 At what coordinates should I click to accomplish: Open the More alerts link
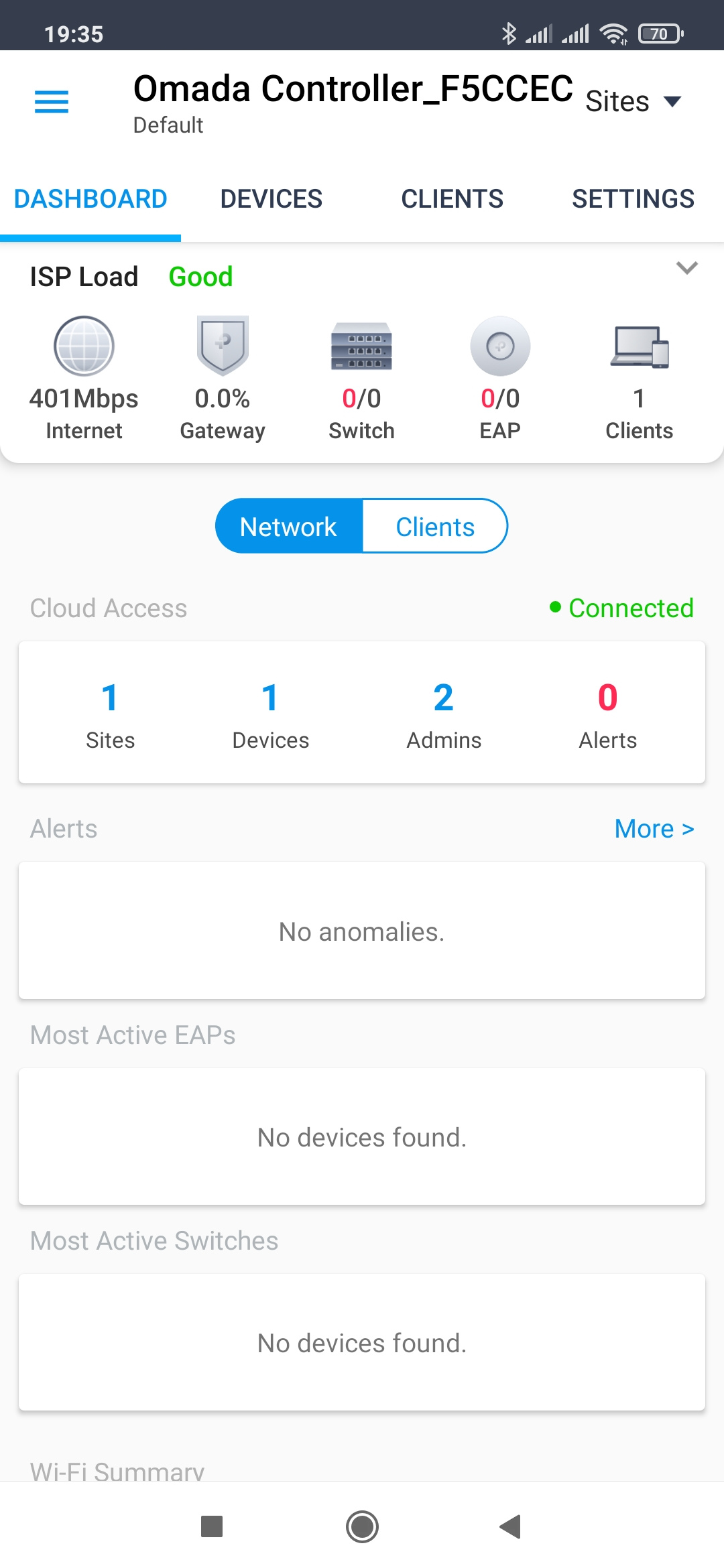[x=654, y=829]
